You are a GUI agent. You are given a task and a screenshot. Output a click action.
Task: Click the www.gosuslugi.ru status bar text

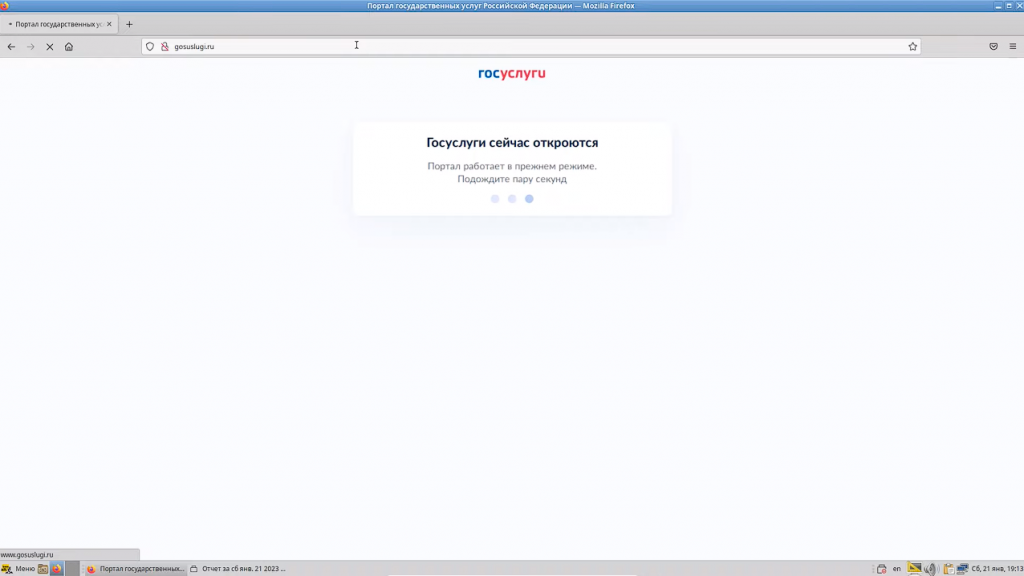click(x=27, y=554)
